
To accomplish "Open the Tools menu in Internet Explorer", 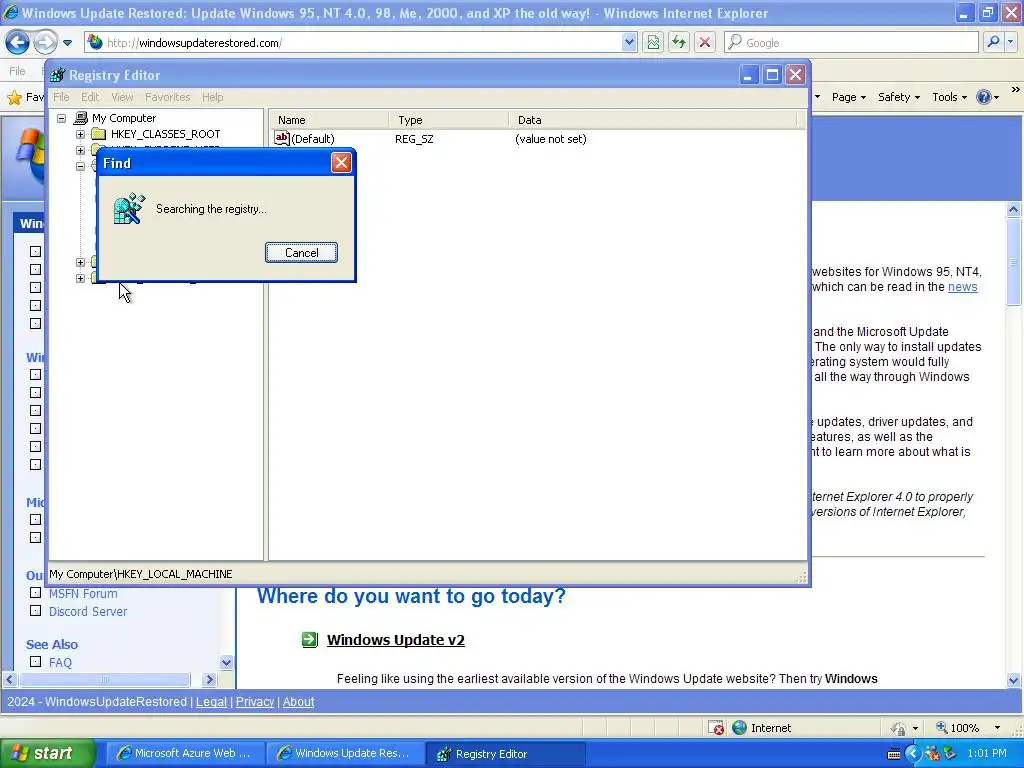I will point(949,97).
